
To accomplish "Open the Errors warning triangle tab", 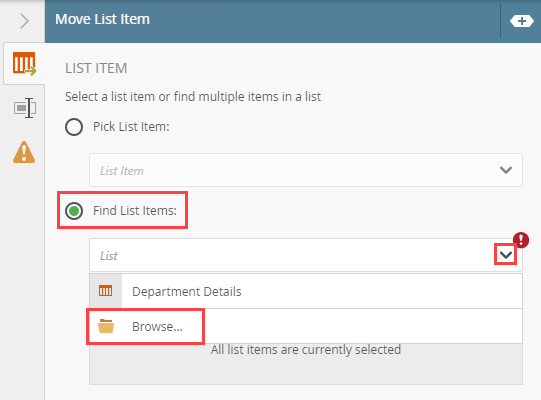I will (24, 152).
